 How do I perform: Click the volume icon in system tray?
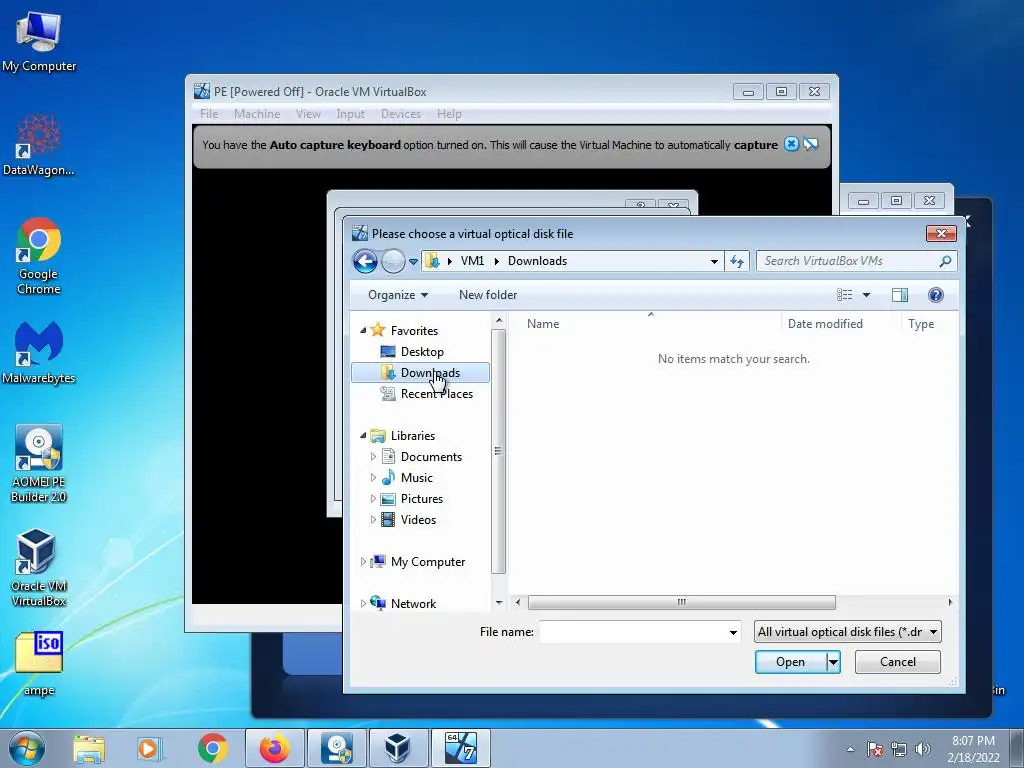pyautogui.click(x=923, y=749)
